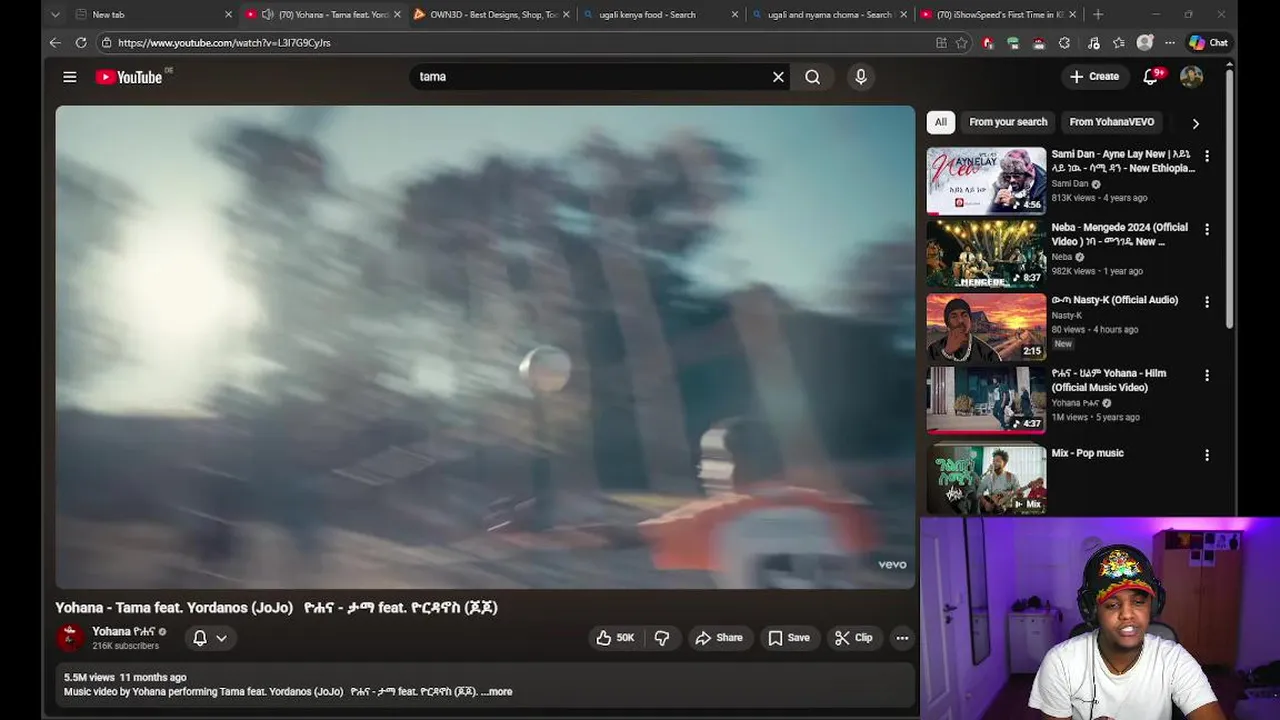Screen dimensions: 1280x720
Task: Open Neba Mengede 2024 video title
Action: (x=1120, y=234)
